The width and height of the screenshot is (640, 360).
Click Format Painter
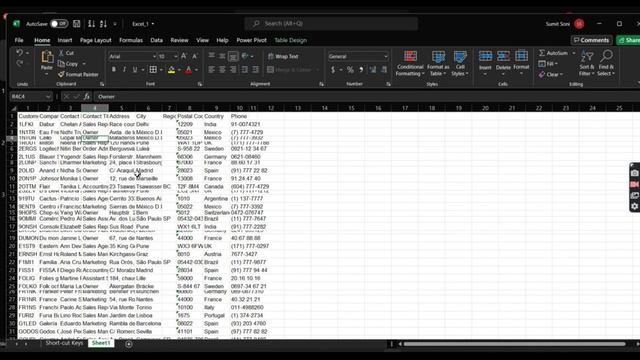[78, 74]
